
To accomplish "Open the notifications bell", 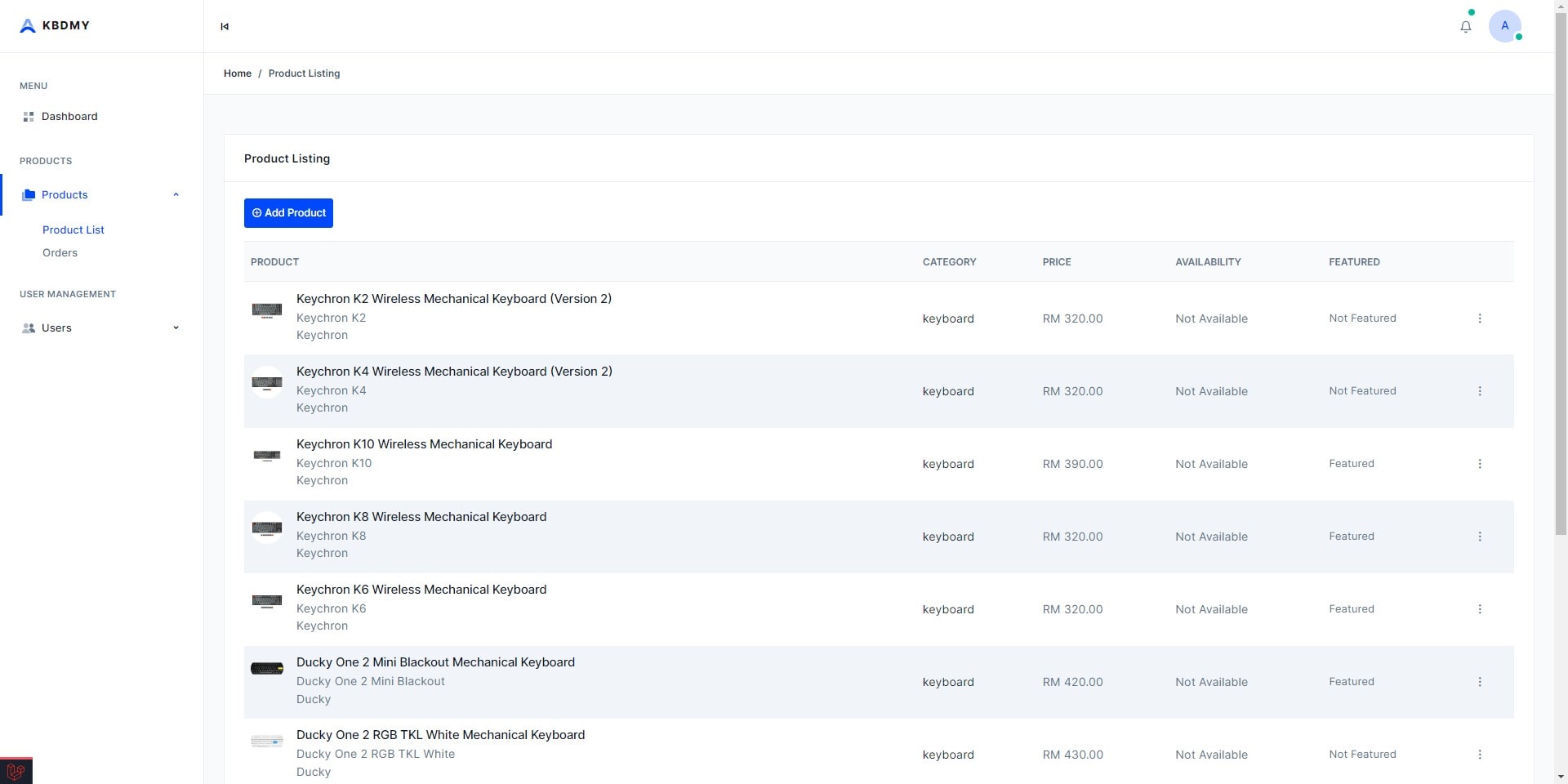I will (1466, 26).
